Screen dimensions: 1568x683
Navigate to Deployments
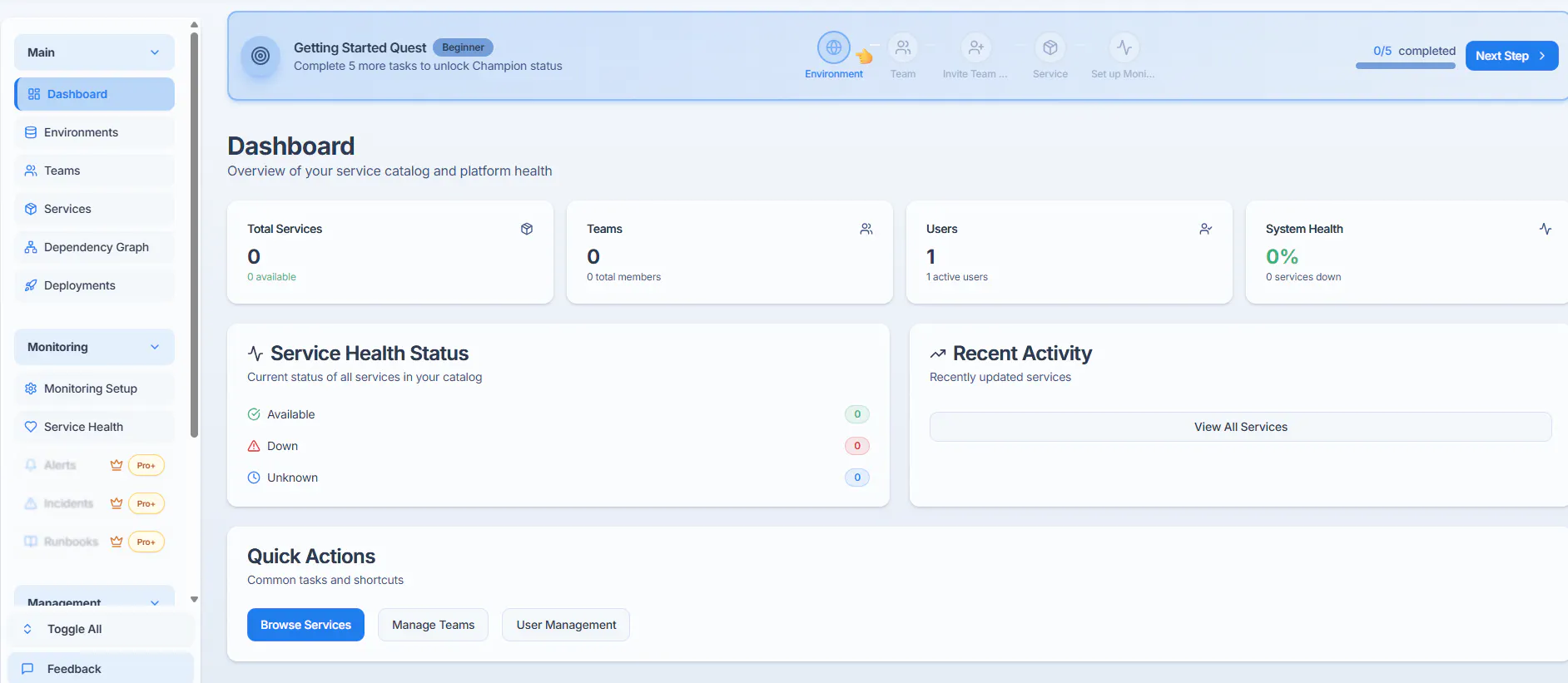(x=94, y=285)
